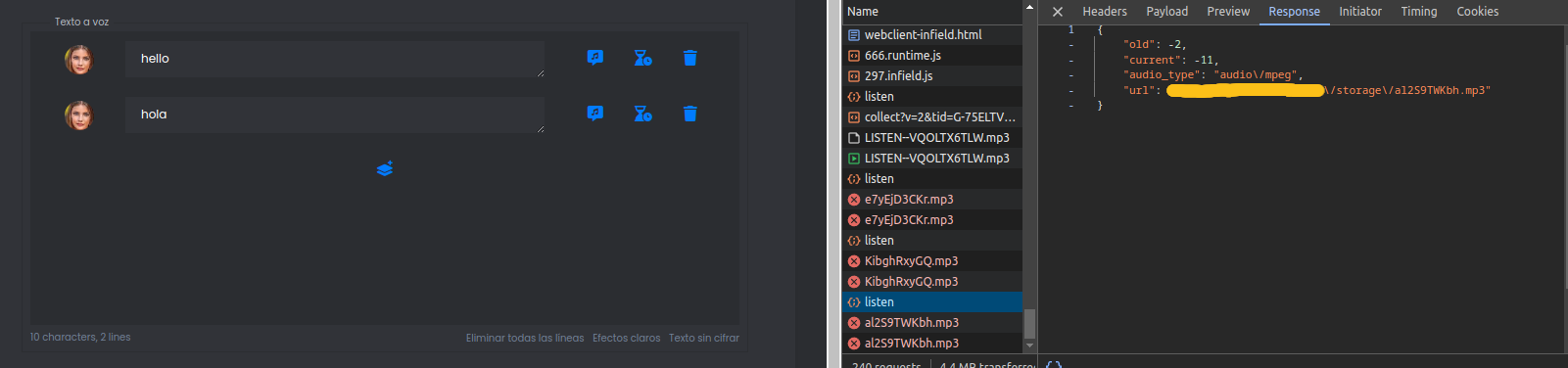Open the Cookies tab

click(1477, 12)
